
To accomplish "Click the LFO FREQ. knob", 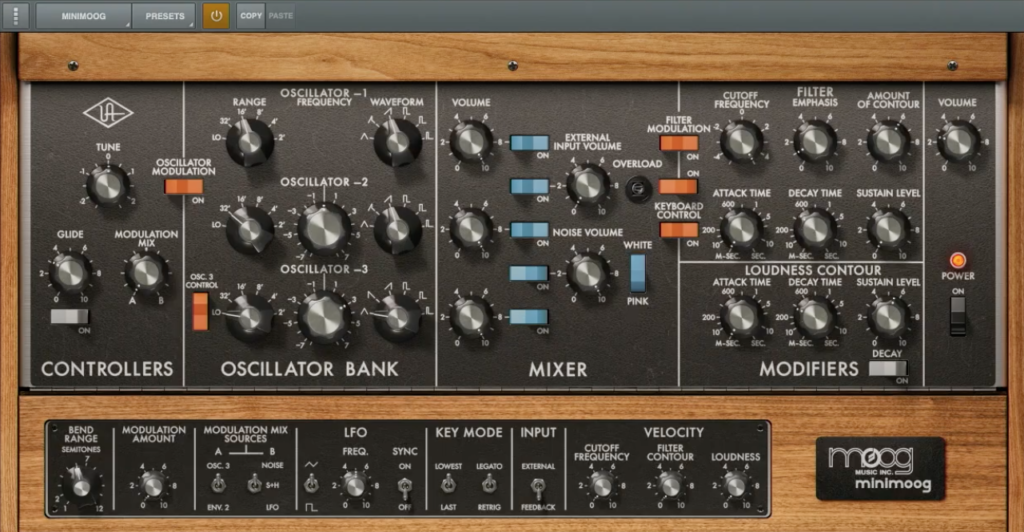I will click(355, 485).
